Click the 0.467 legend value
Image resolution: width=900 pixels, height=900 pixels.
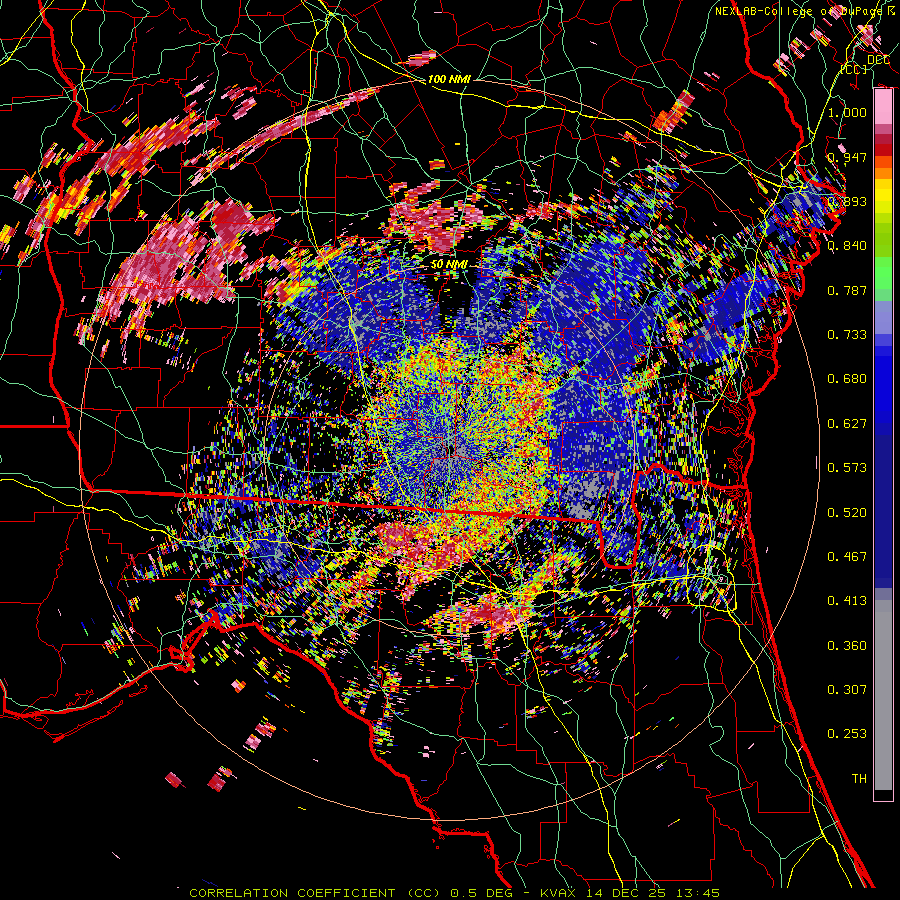847,557
